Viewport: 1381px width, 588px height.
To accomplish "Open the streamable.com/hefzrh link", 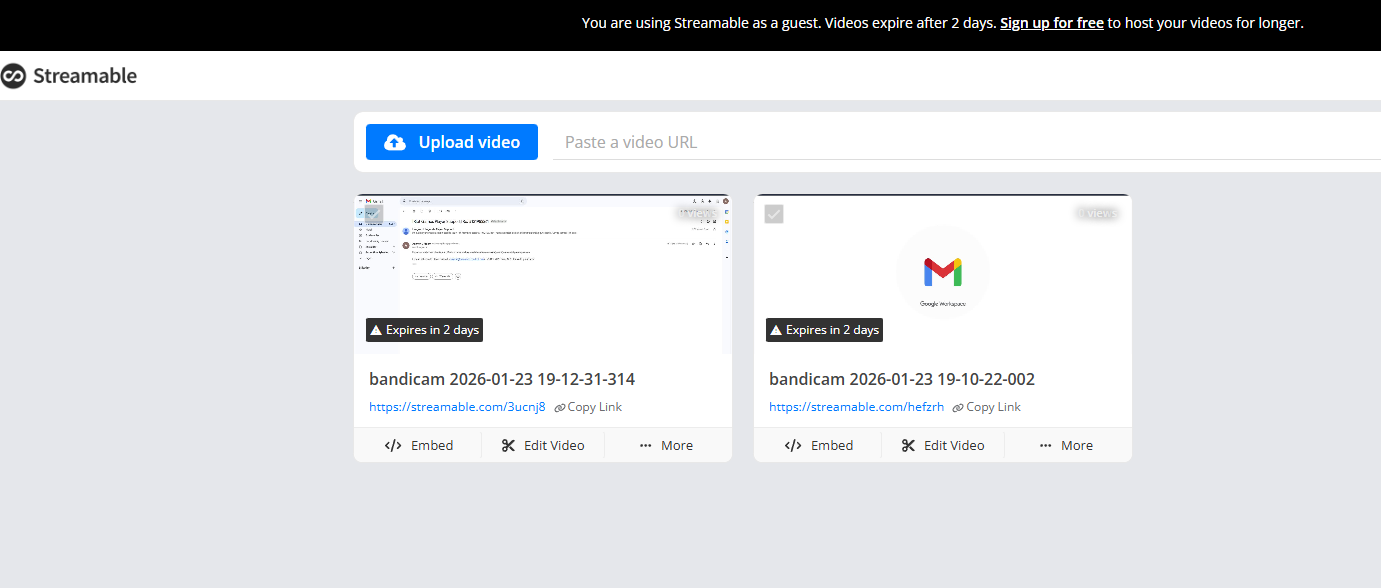I will pos(856,407).
